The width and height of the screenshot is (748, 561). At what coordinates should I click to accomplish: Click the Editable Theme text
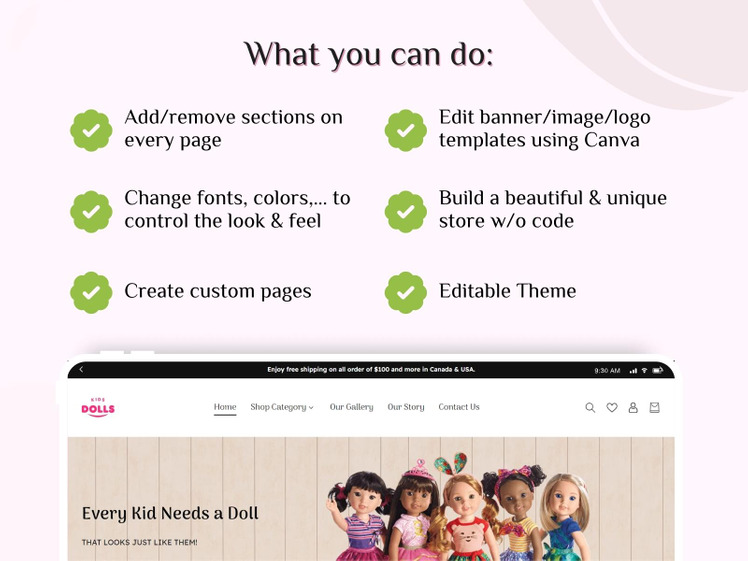coord(508,291)
